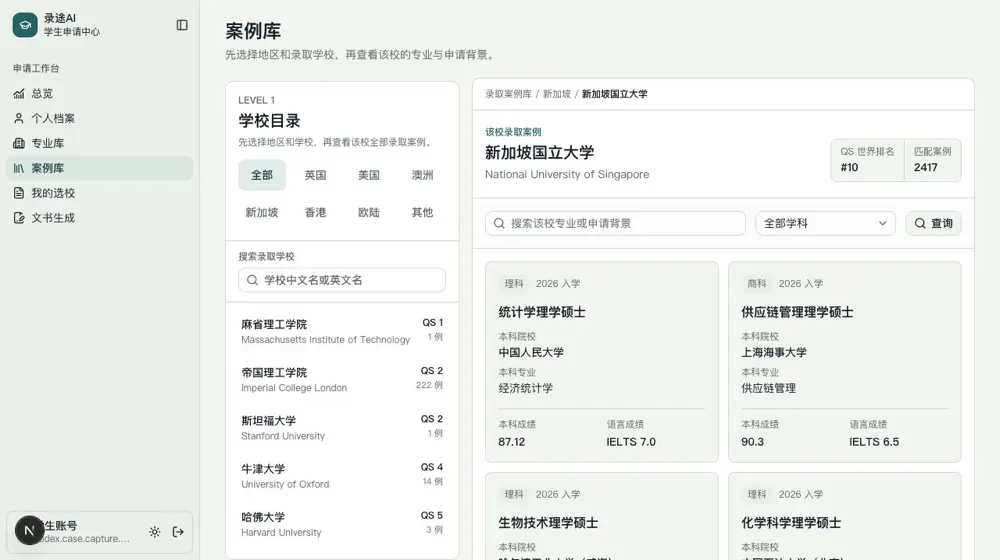Click magnifier icon in program search box
Viewport: 1000px width, 560px height.
tap(499, 223)
